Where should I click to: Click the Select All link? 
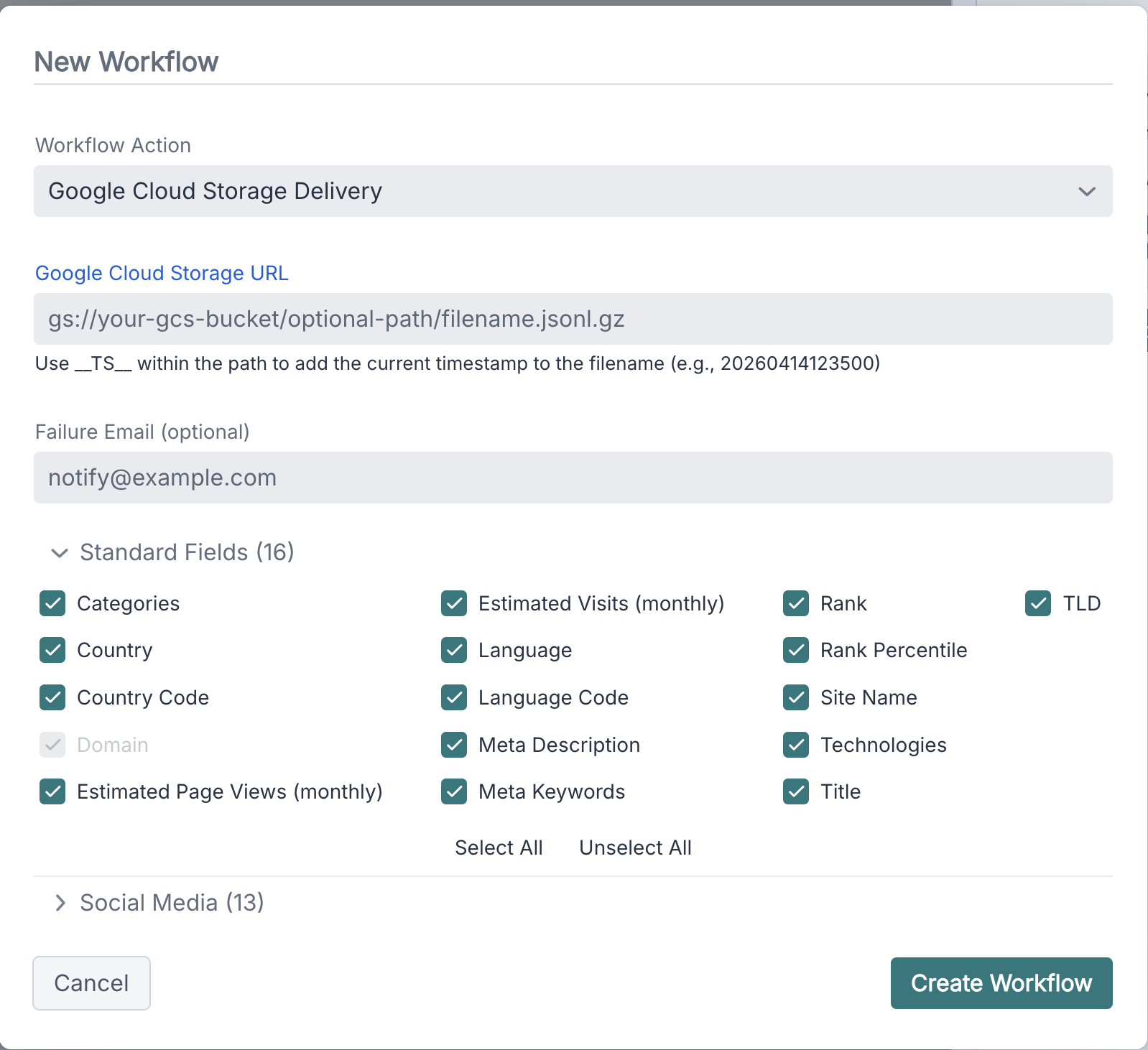pos(499,847)
